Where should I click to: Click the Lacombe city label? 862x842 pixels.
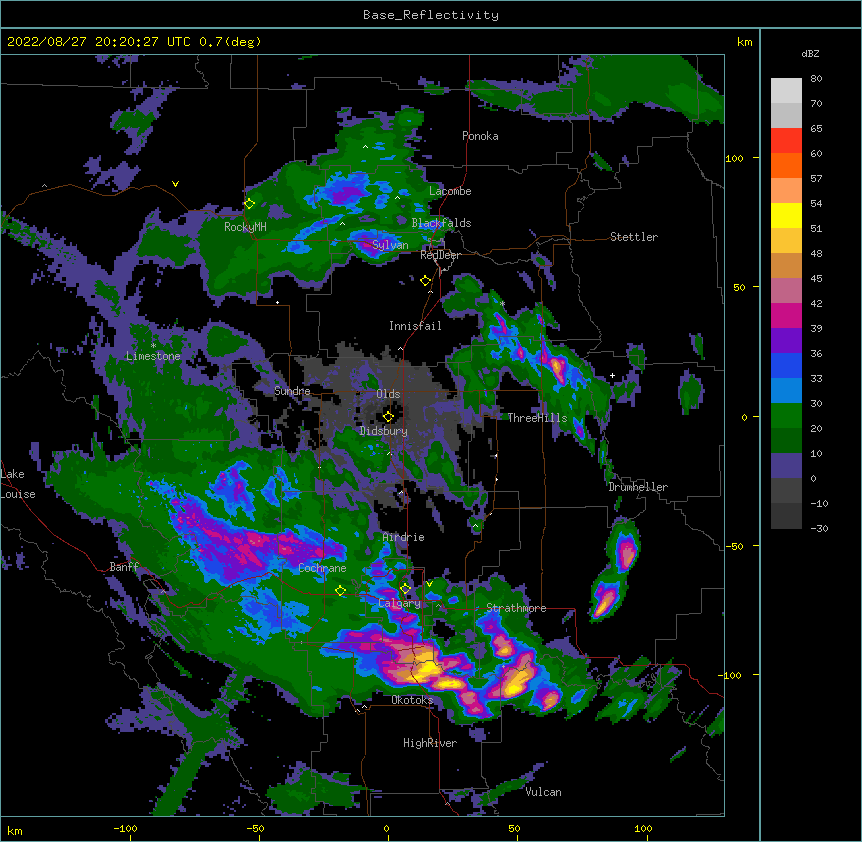[450, 191]
